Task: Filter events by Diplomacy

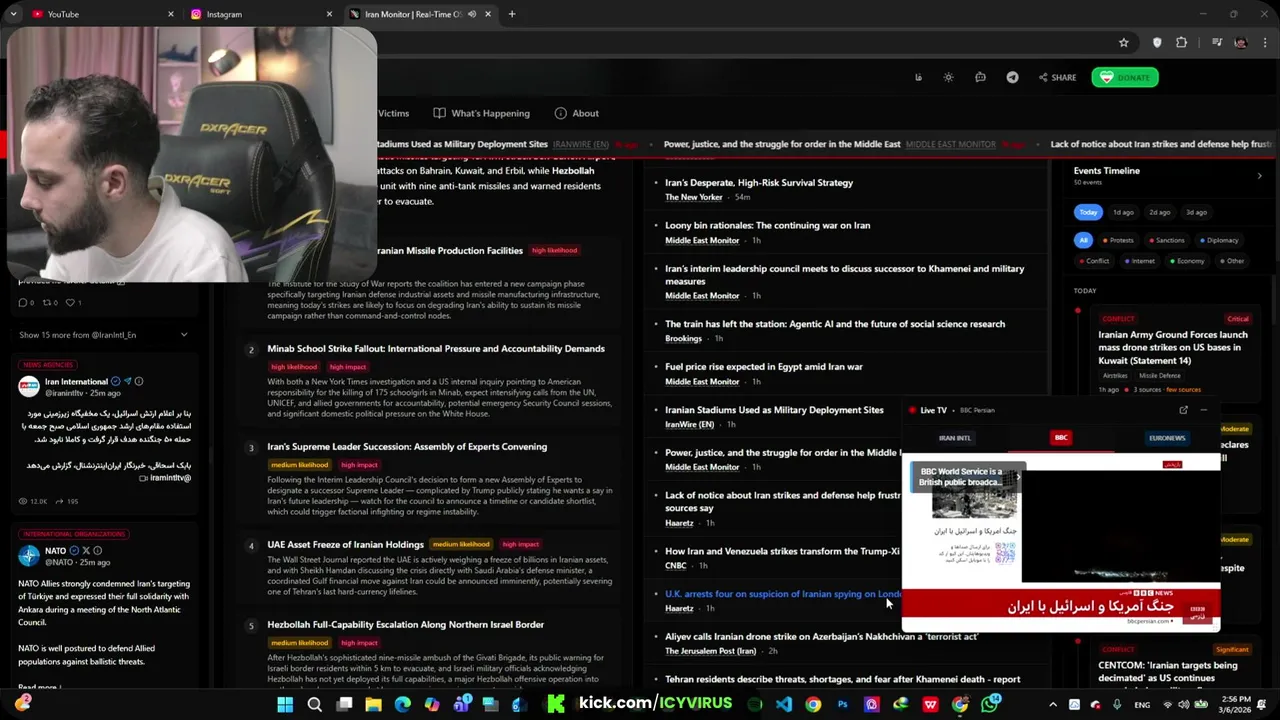Action: click(x=1218, y=240)
